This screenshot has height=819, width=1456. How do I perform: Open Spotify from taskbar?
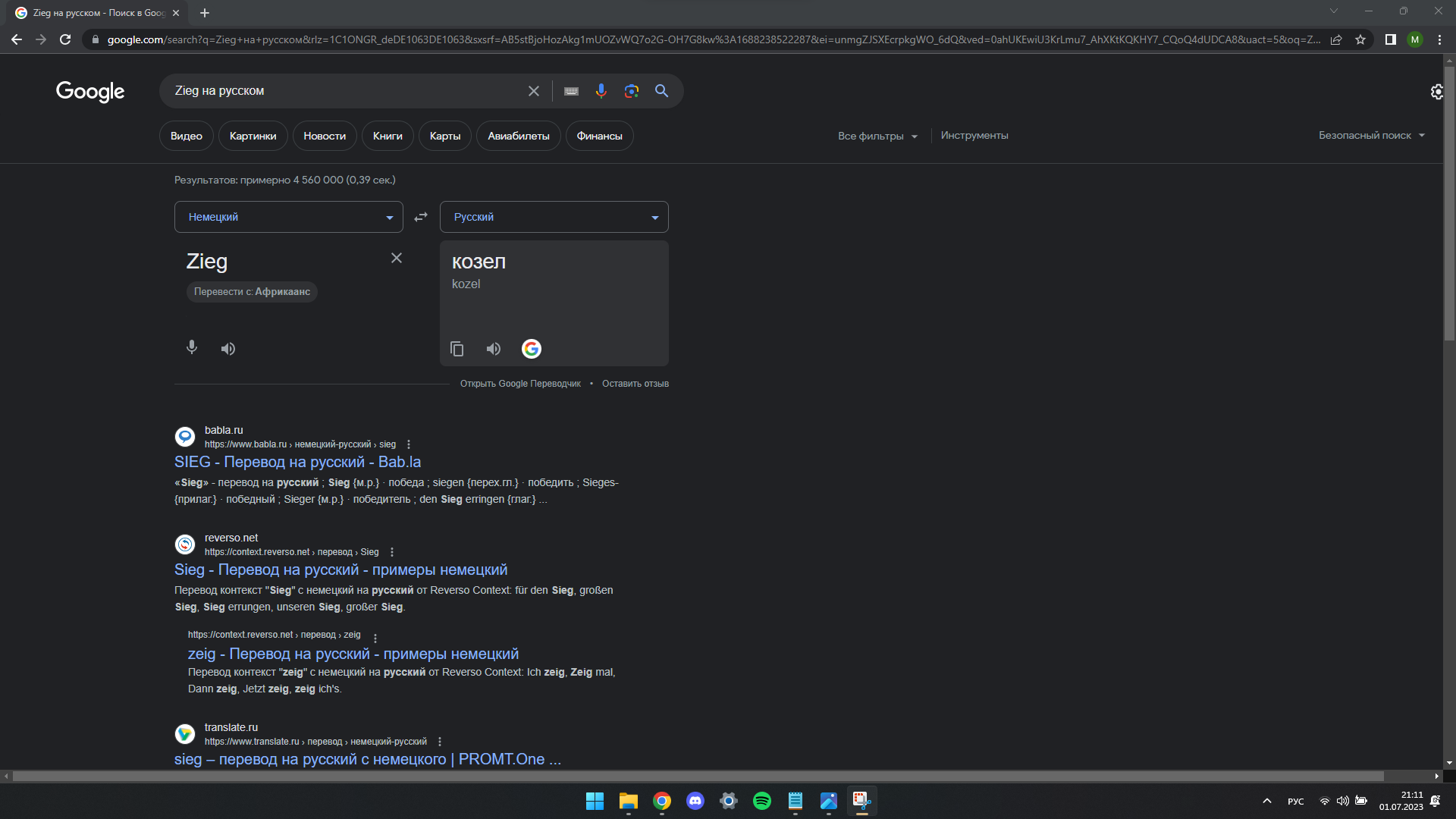[x=761, y=801]
